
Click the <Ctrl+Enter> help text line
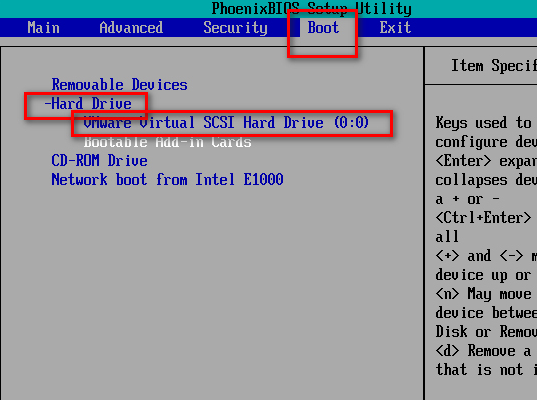click(483, 217)
